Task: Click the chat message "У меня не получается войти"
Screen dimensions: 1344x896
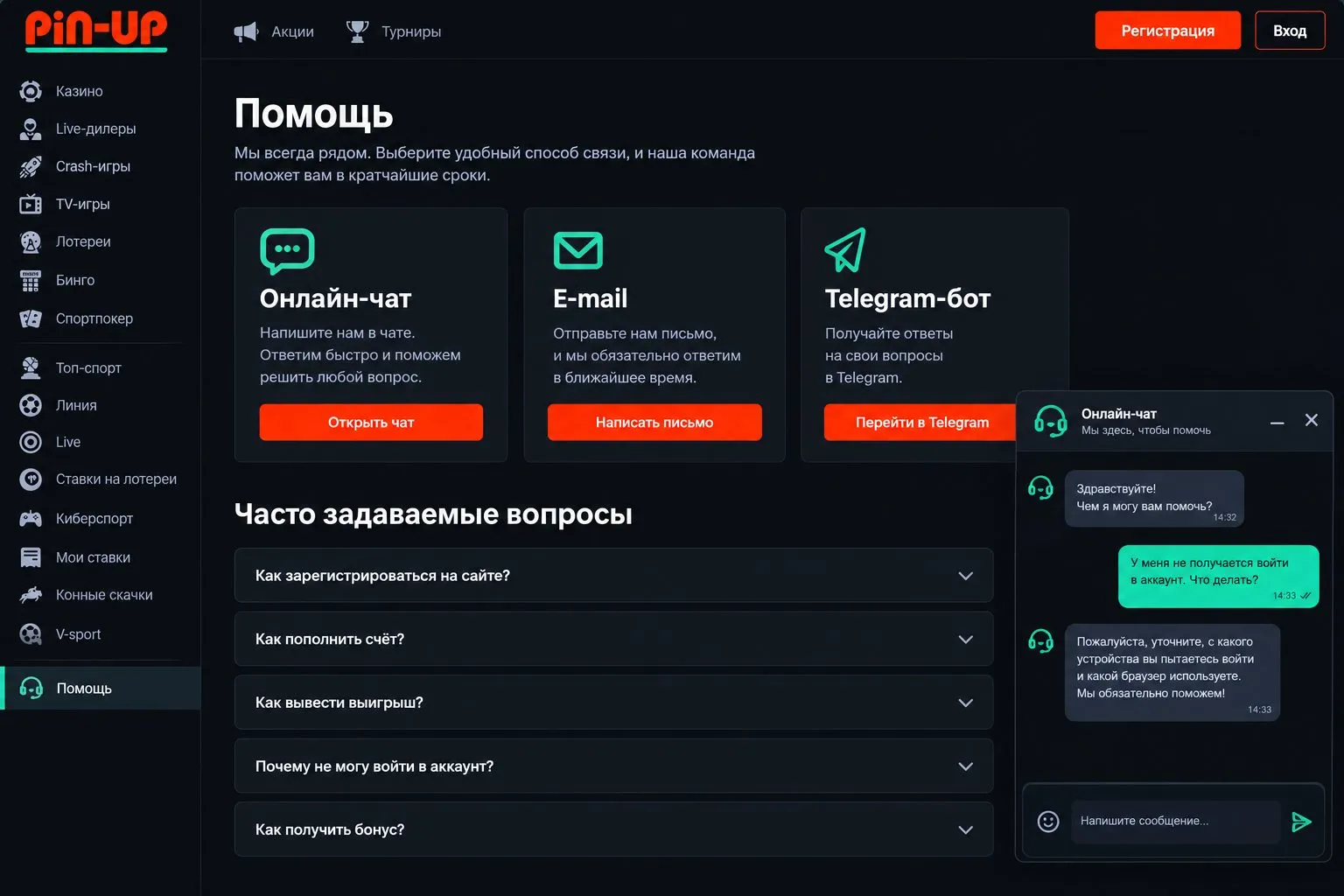Action: pyautogui.click(x=1218, y=576)
